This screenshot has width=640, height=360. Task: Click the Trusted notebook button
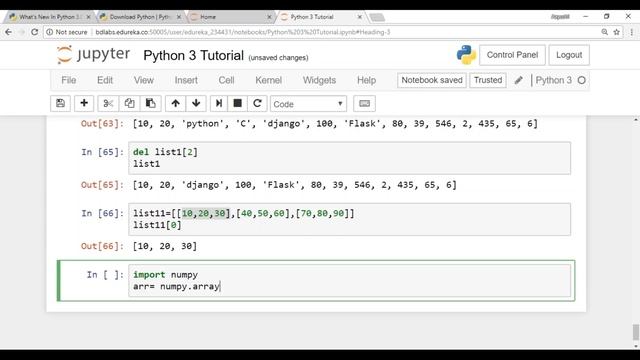pos(488,80)
